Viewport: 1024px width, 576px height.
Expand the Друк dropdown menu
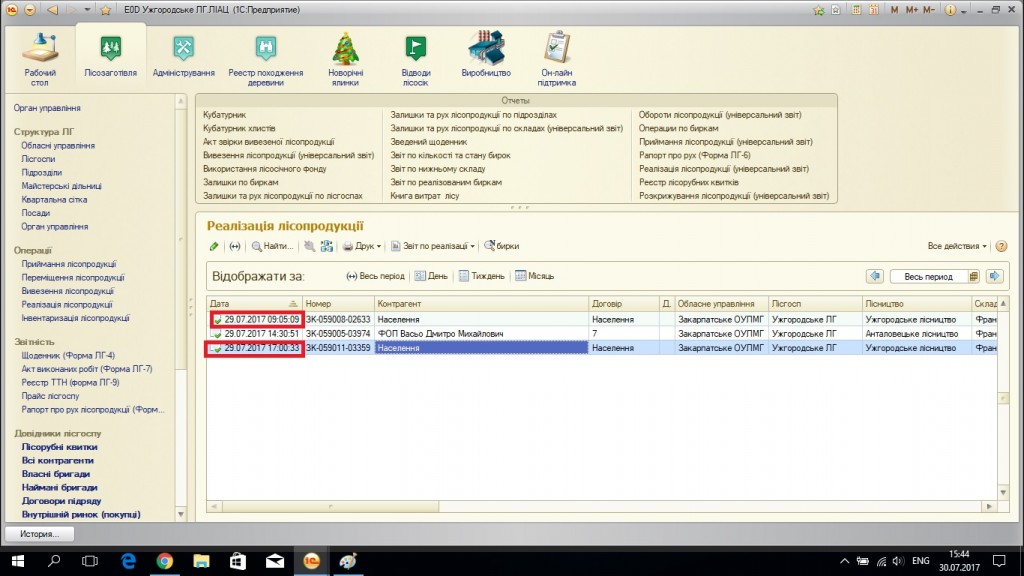363,246
